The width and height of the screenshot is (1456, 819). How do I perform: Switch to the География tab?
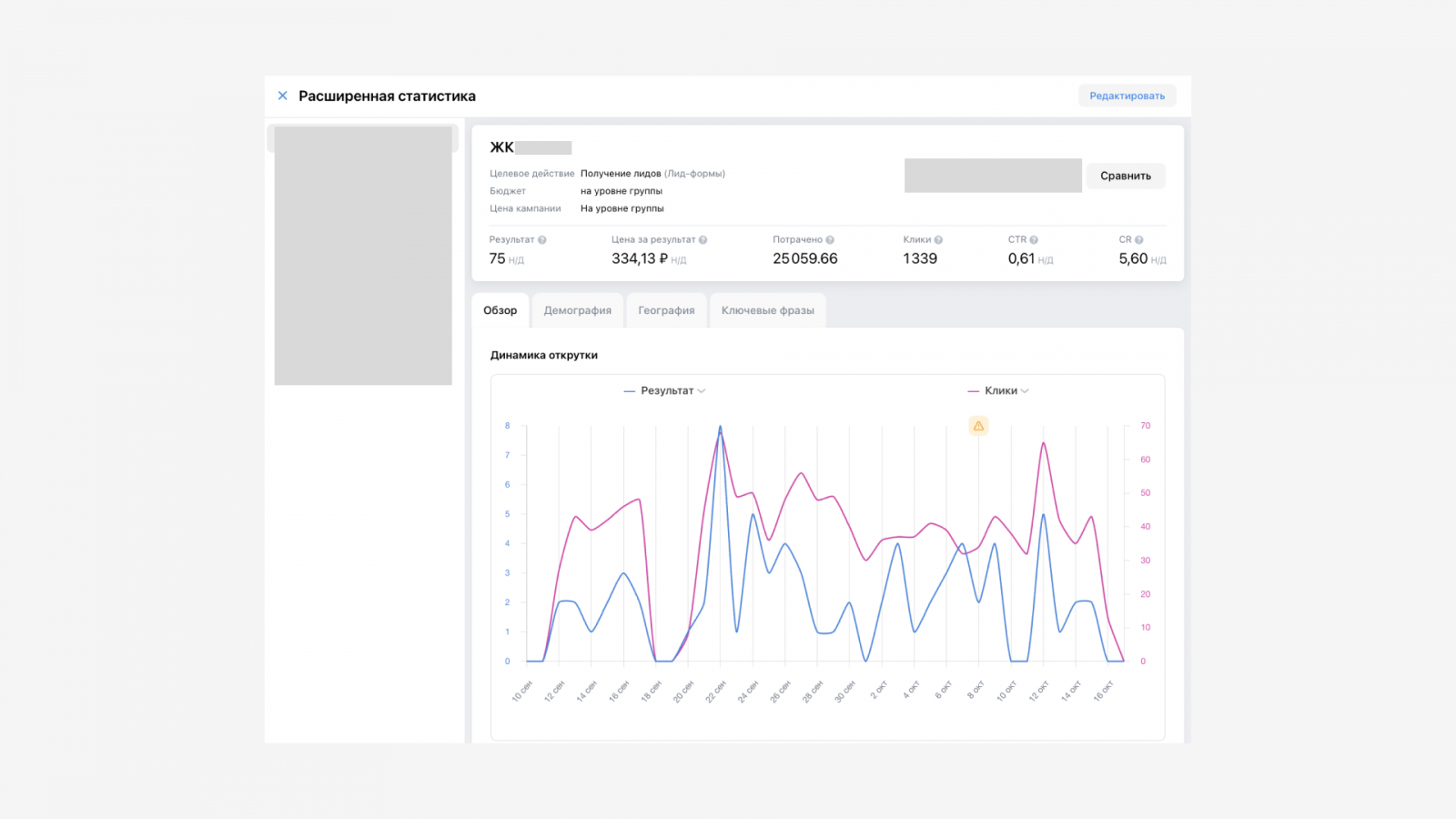click(x=666, y=310)
